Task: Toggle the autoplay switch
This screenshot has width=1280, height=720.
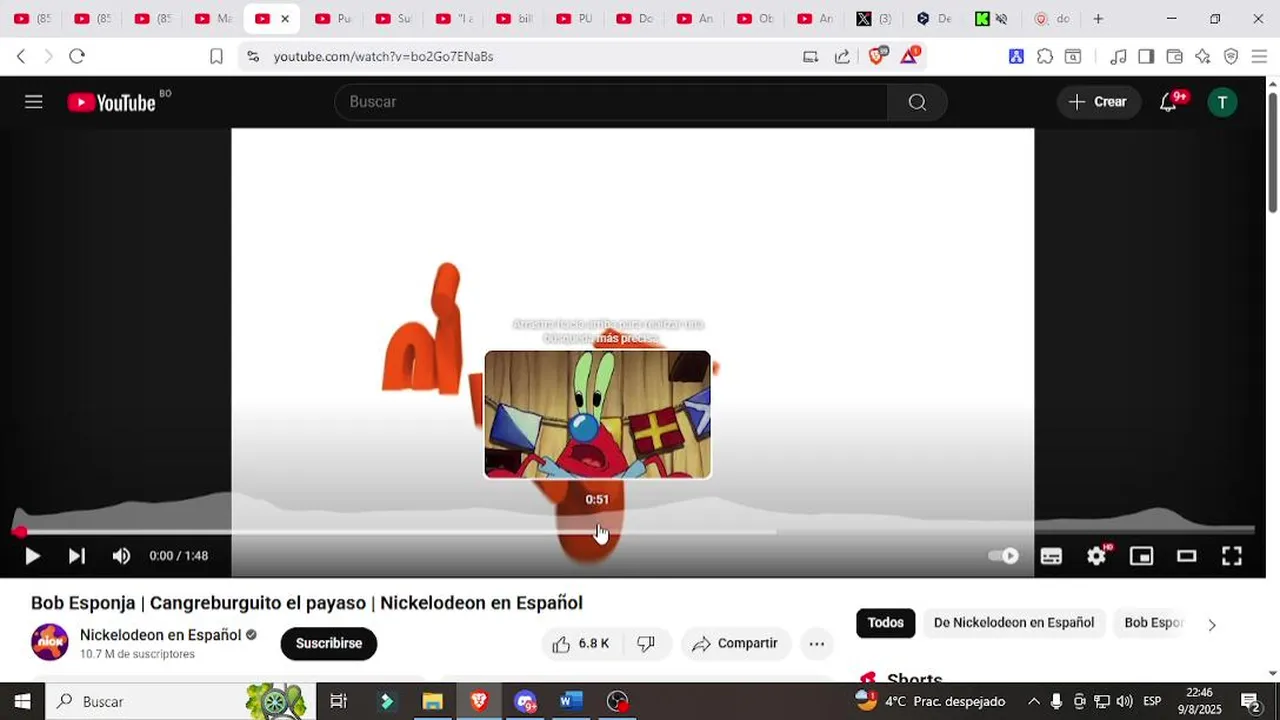Action: [1003, 556]
